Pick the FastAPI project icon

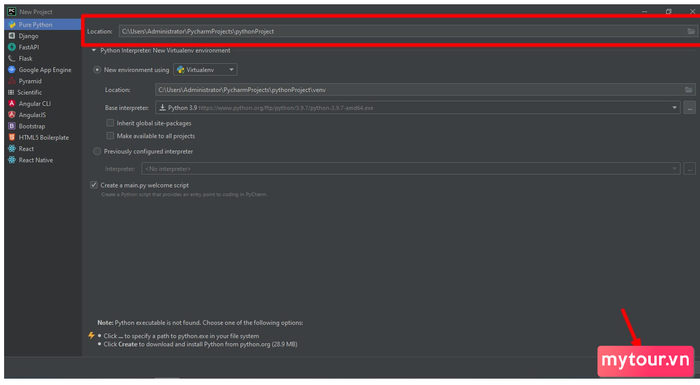tap(12, 47)
